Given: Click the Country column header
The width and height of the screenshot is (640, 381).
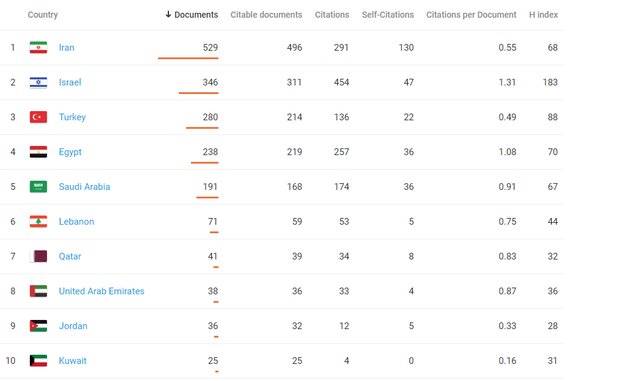Looking at the screenshot, I should click(42, 15).
